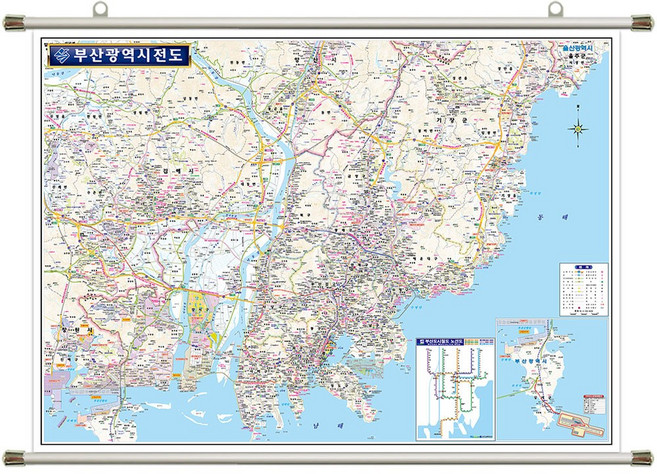Screen dimensions: 657x474
Task: Click the Gadeokdo island inset map
Action: [552, 379]
